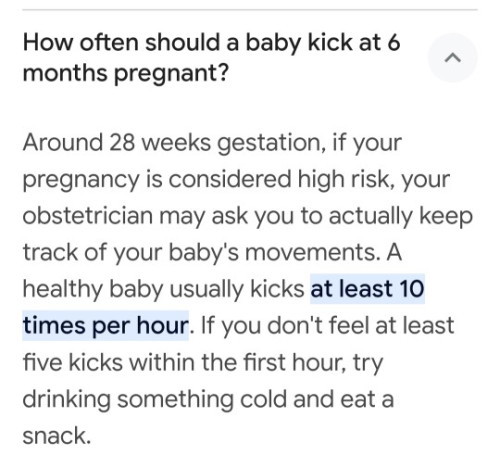
Task: Click "drinking something cold" in the paragraph
Action: click(155, 399)
